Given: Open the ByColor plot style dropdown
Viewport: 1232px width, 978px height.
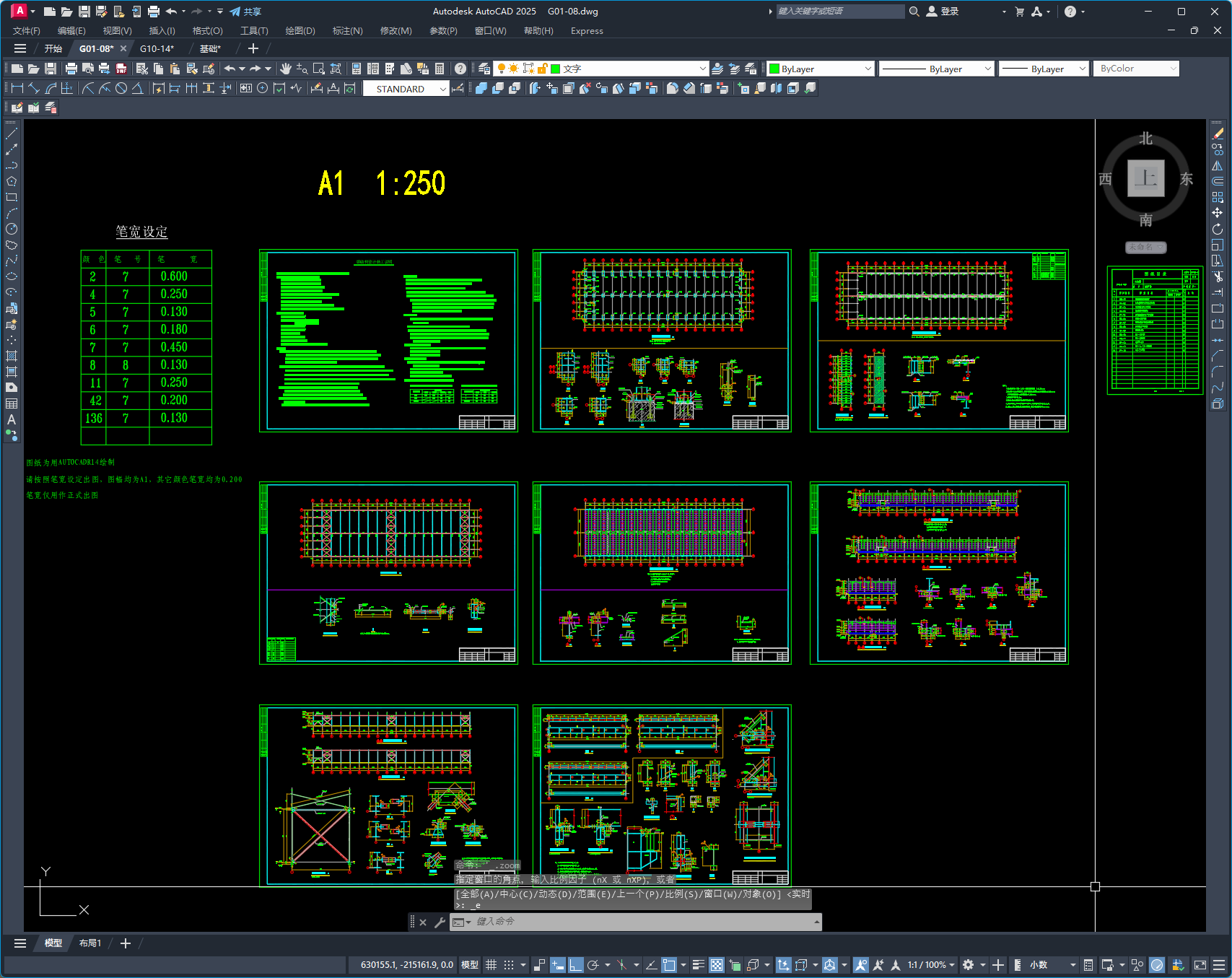Looking at the screenshot, I should tap(1137, 69).
